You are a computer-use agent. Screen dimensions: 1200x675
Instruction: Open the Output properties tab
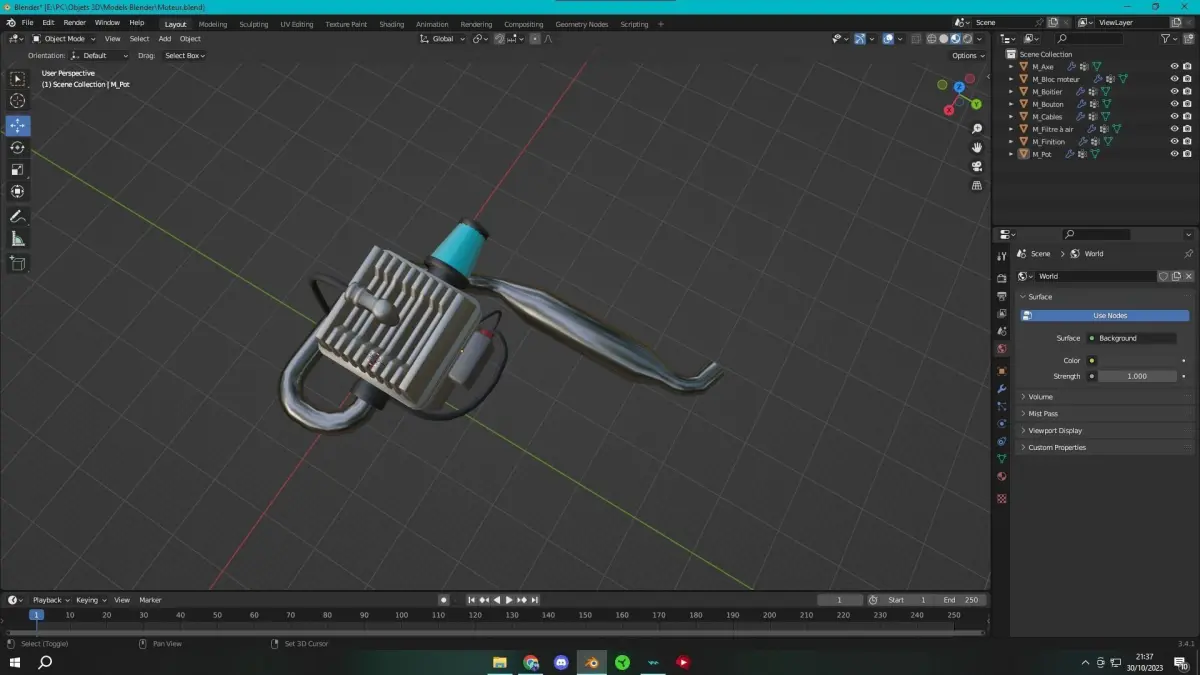pyautogui.click(x=1002, y=296)
